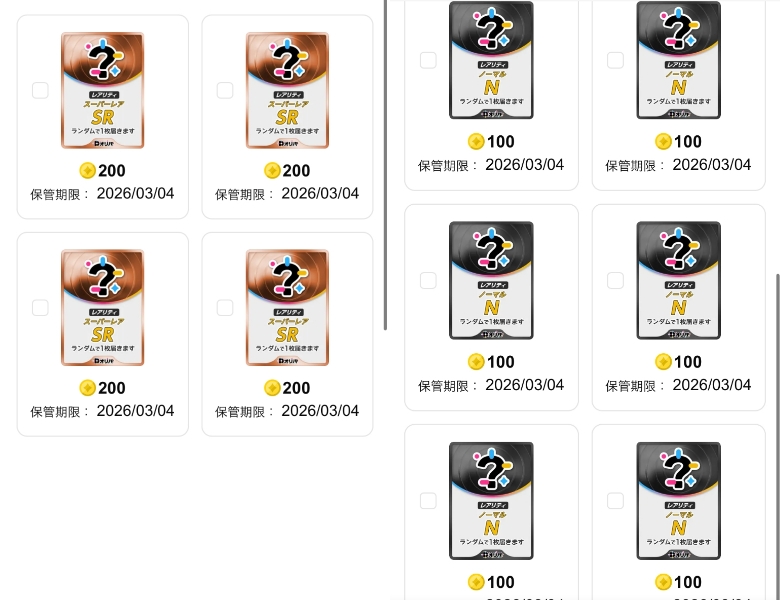Check the middle-row left Normal card checkbox
This screenshot has height=600, width=780.
428,280
